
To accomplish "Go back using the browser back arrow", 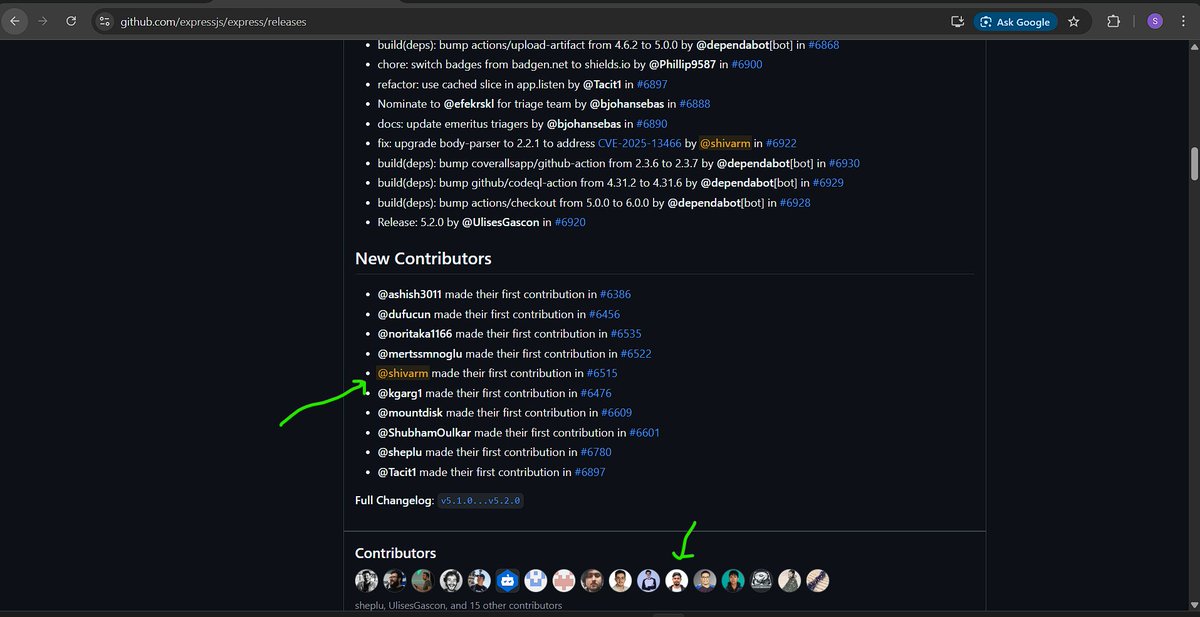I will pyautogui.click(x=15, y=21).
